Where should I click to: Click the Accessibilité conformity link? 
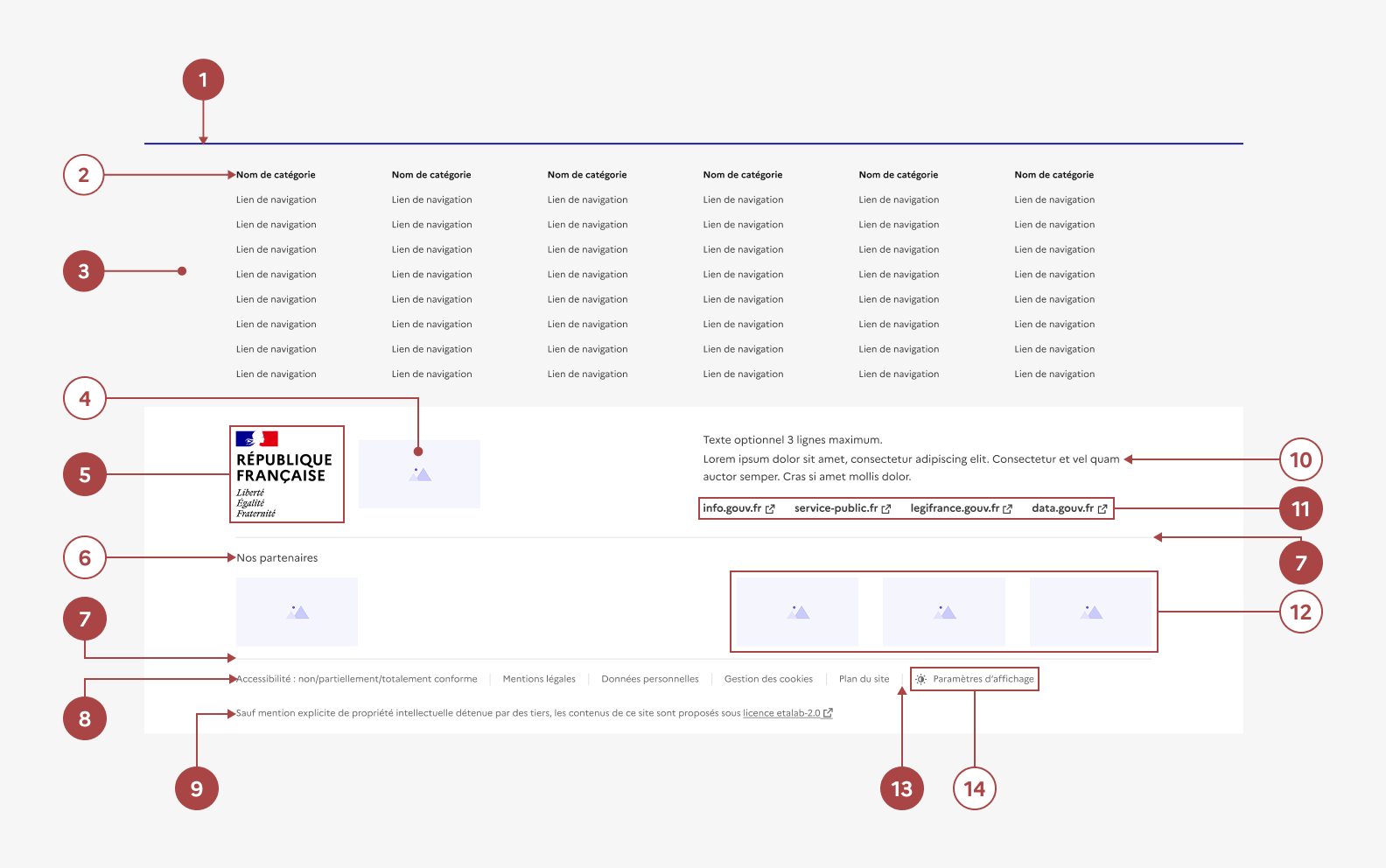358,679
